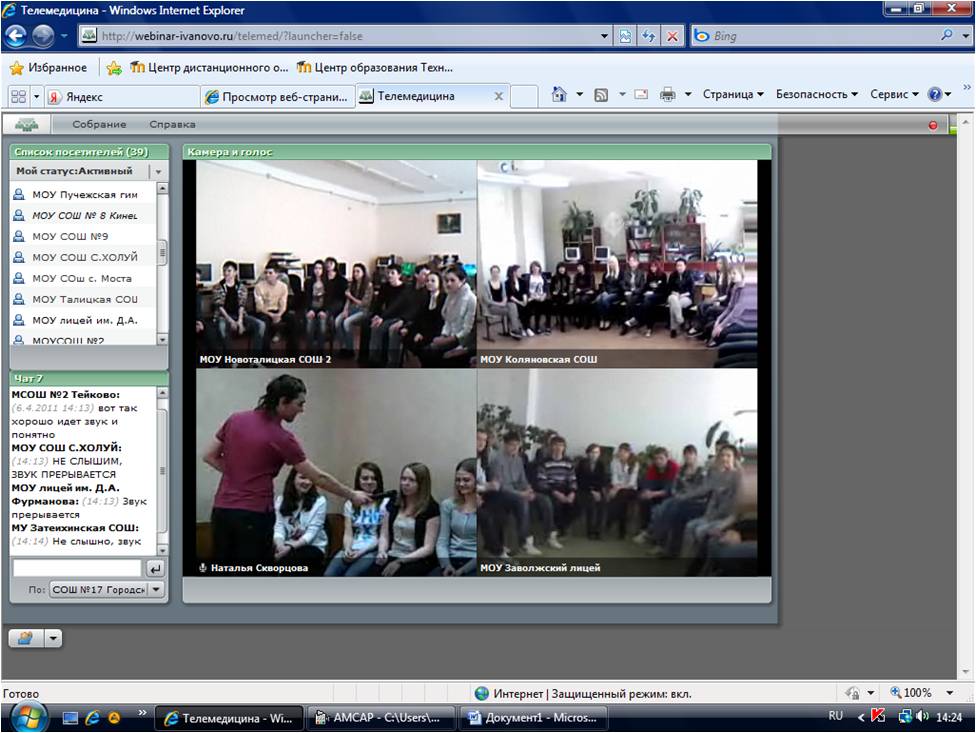Go back with the browser Back arrow
The width and height of the screenshot is (976, 733).
point(16,35)
